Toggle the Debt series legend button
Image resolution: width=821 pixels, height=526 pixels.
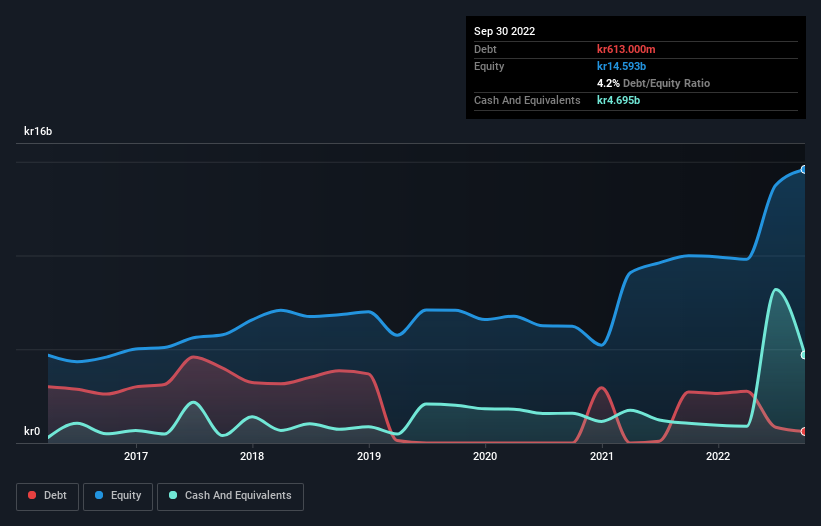[x=48, y=496]
